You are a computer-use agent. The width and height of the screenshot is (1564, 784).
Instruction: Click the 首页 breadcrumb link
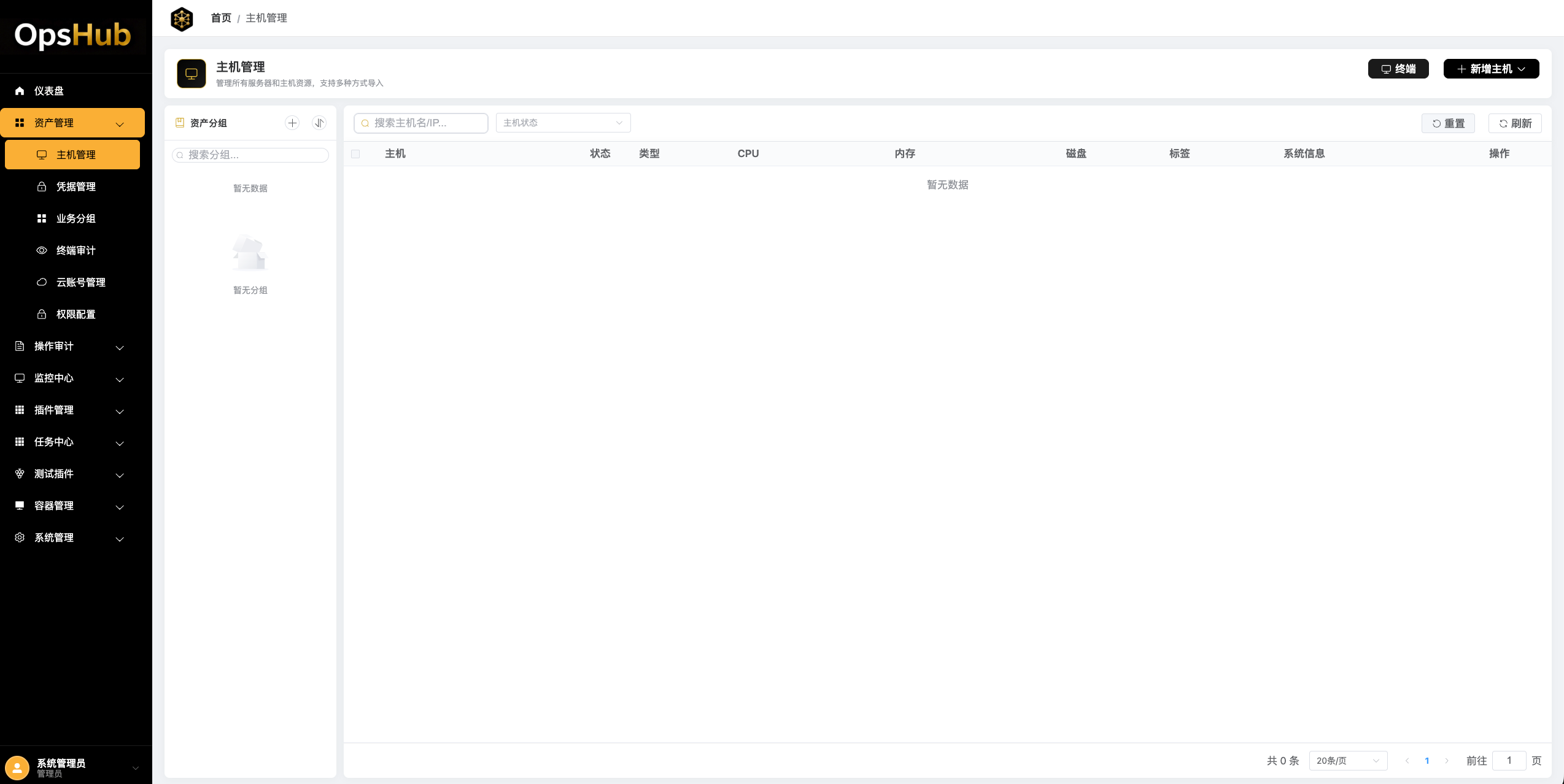click(x=221, y=18)
